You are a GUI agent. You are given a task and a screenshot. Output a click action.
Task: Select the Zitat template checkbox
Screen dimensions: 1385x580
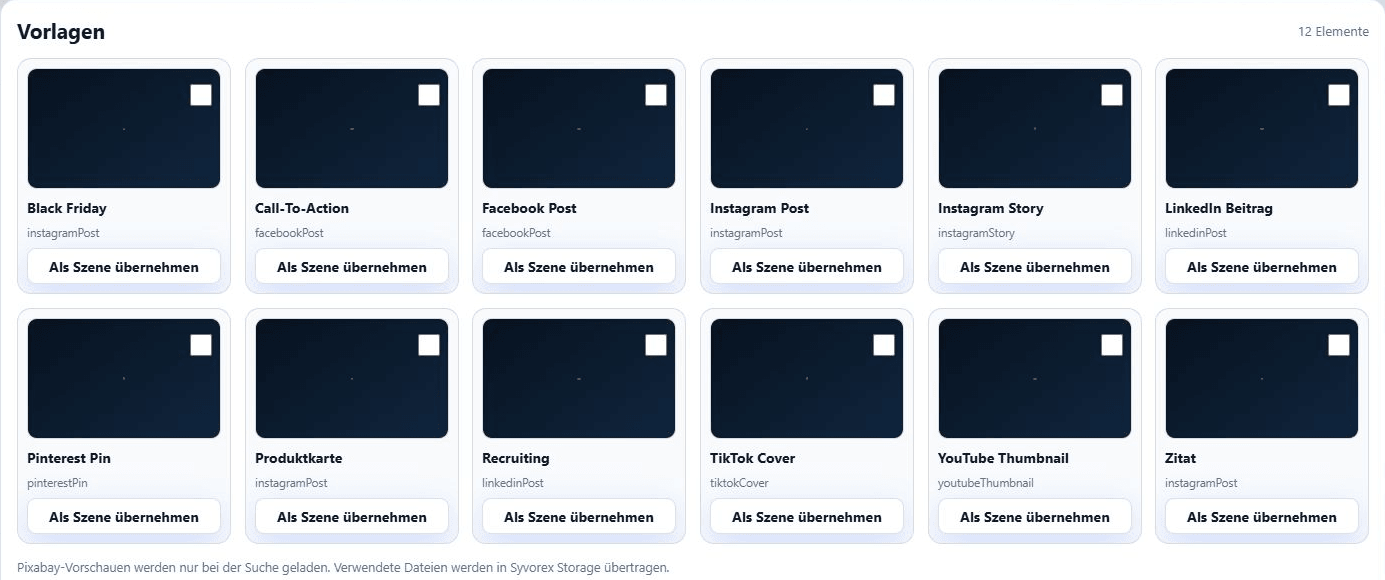coord(1339,345)
